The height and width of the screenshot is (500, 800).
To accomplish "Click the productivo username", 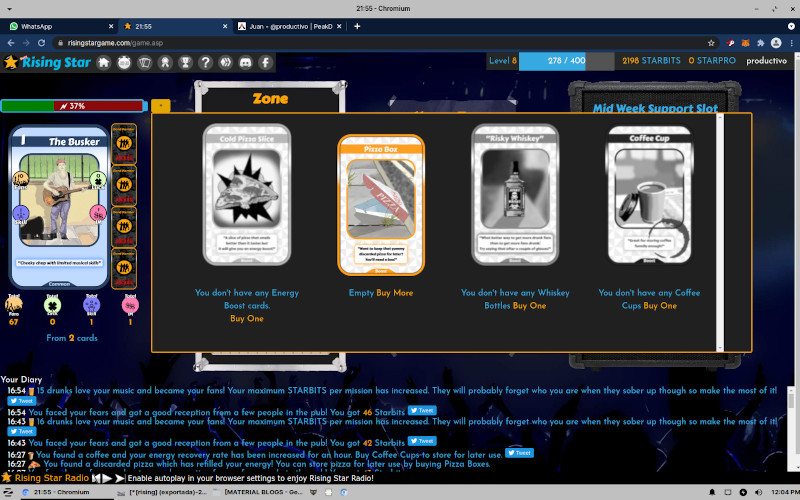I will 766,61.
